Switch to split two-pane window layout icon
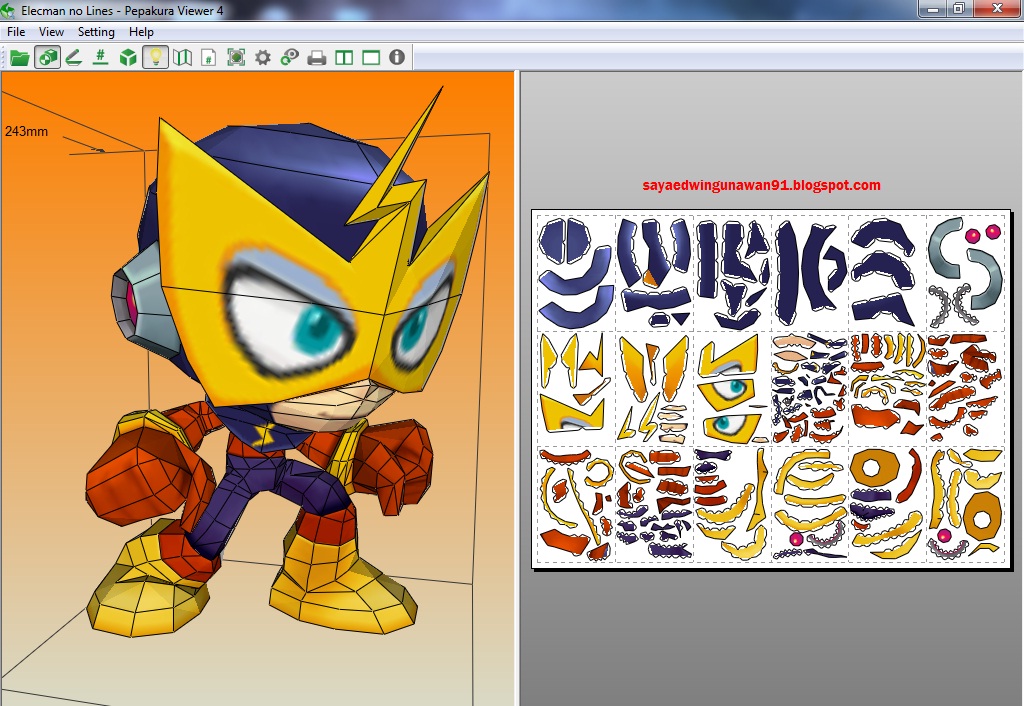Screen dimensions: 1024x706 344,57
